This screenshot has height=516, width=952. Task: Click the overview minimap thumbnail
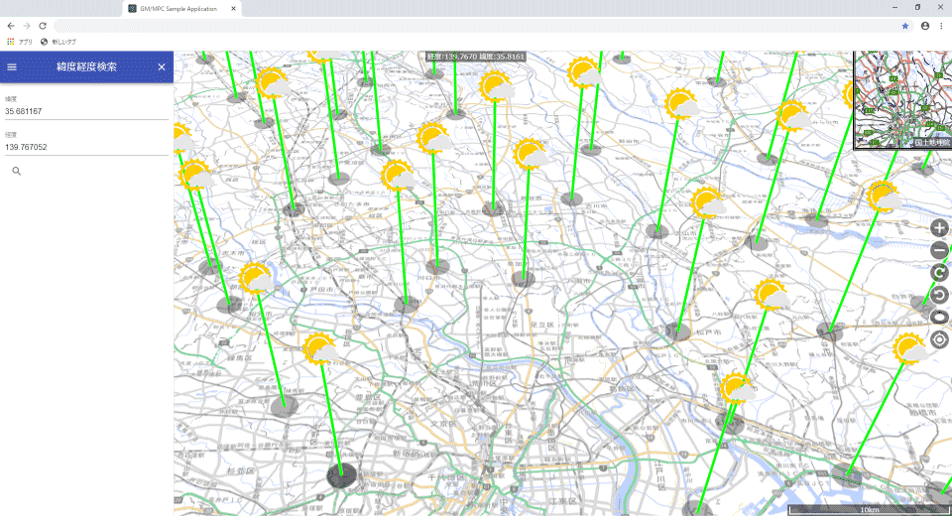[x=902, y=100]
